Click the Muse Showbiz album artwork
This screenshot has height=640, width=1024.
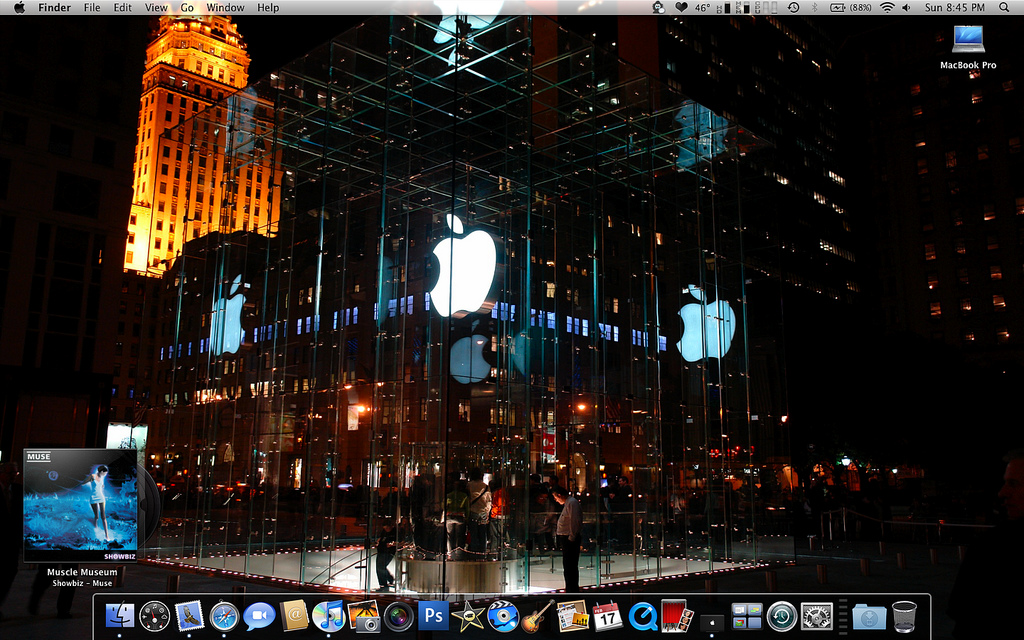click(80, 505)
